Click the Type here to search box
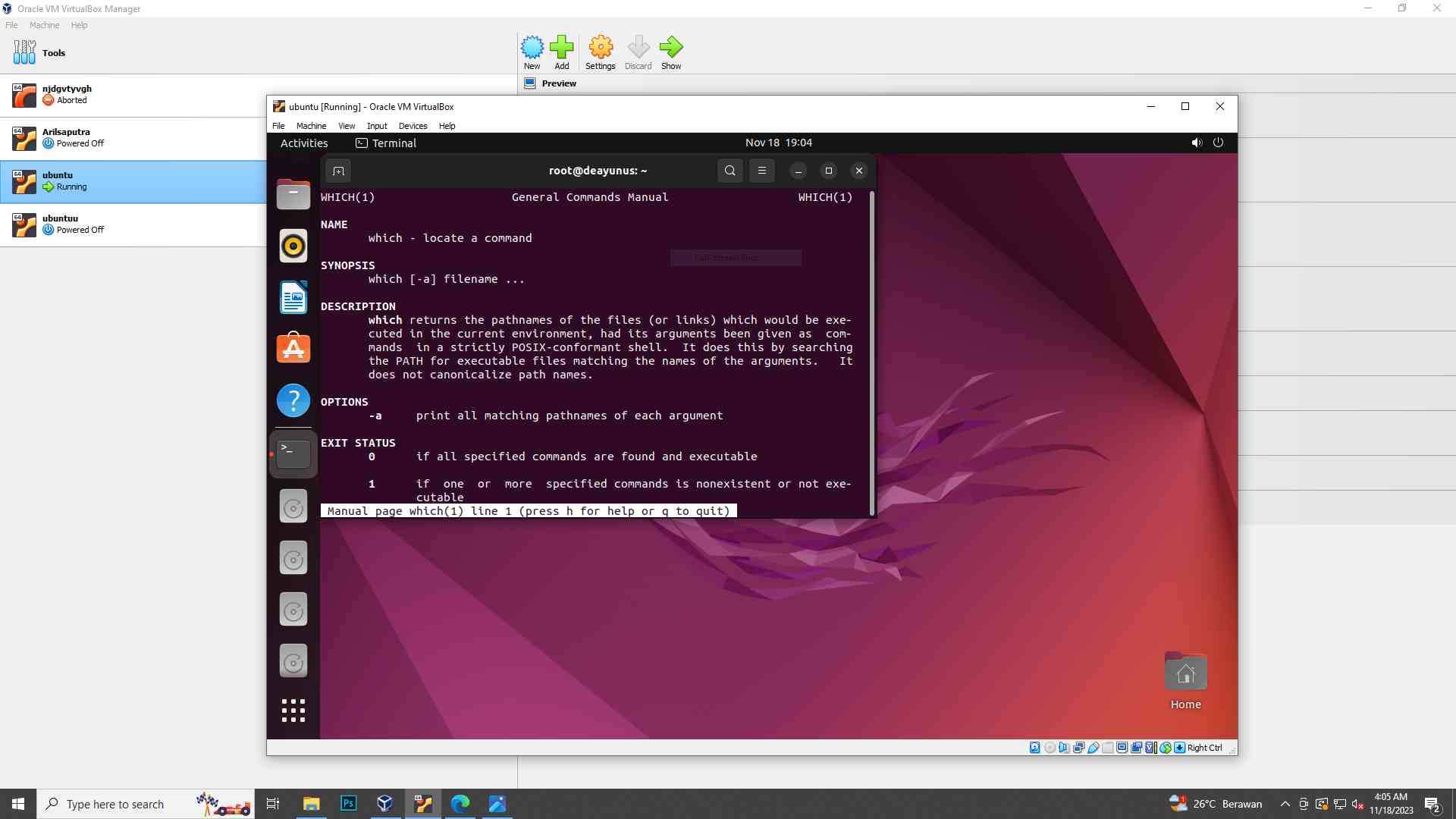1456x819 pixels. 146,804
